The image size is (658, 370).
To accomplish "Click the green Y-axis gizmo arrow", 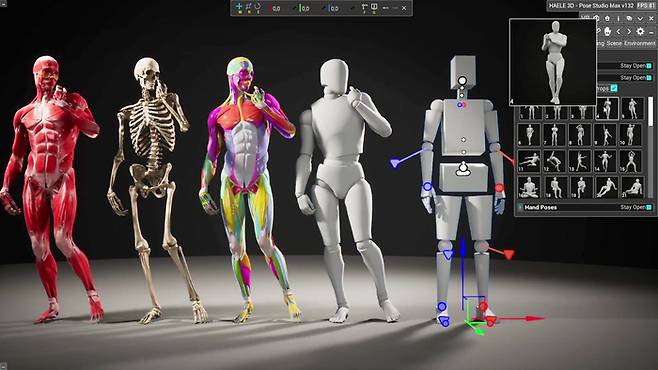I will click(478, 331).
